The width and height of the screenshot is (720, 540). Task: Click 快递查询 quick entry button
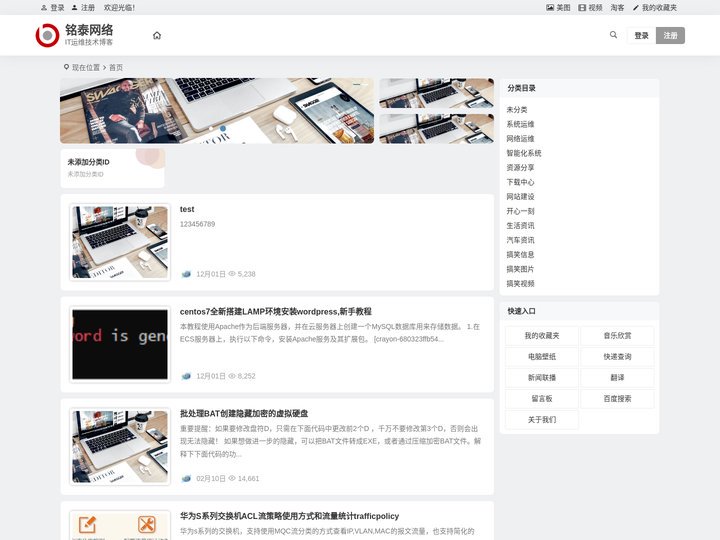point(617,357)
